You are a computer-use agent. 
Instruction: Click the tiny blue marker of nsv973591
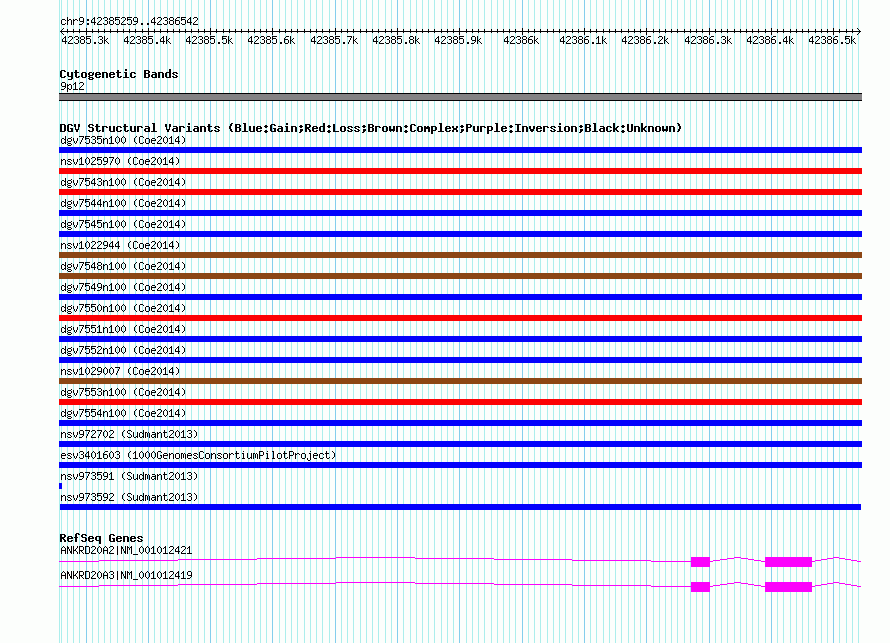(61, 486)
